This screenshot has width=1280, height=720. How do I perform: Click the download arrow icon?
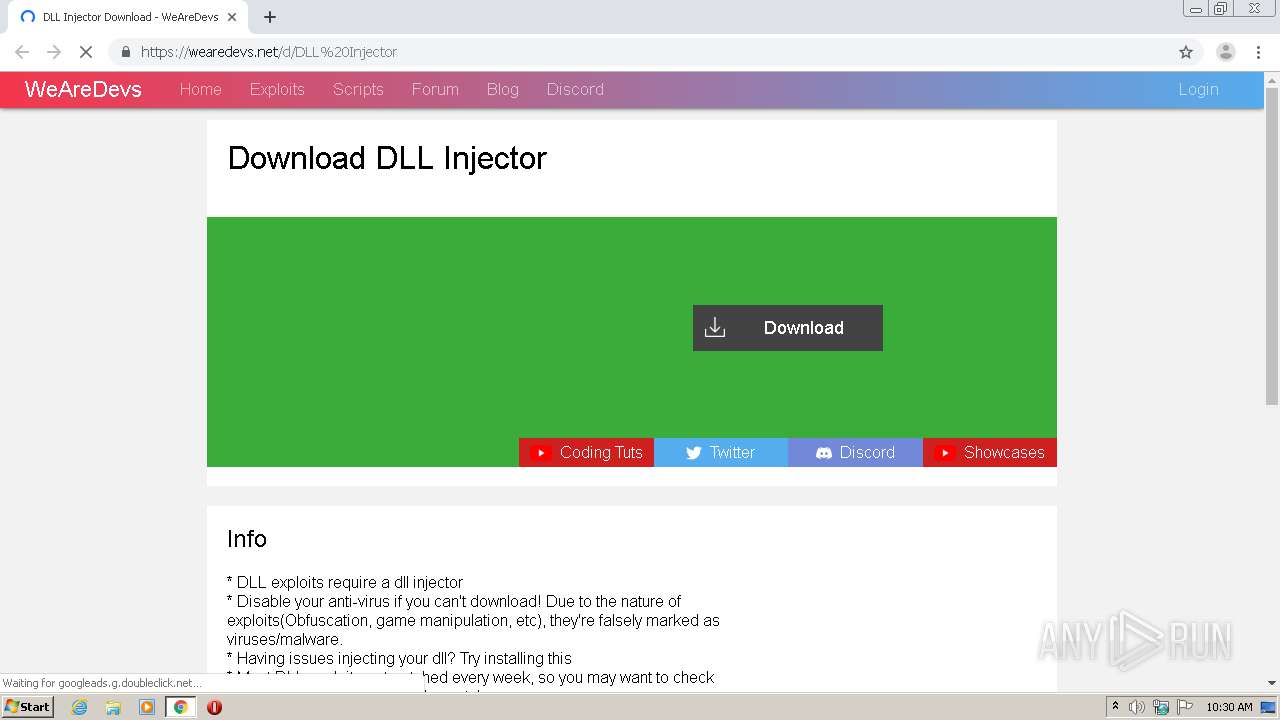(715, 328)
